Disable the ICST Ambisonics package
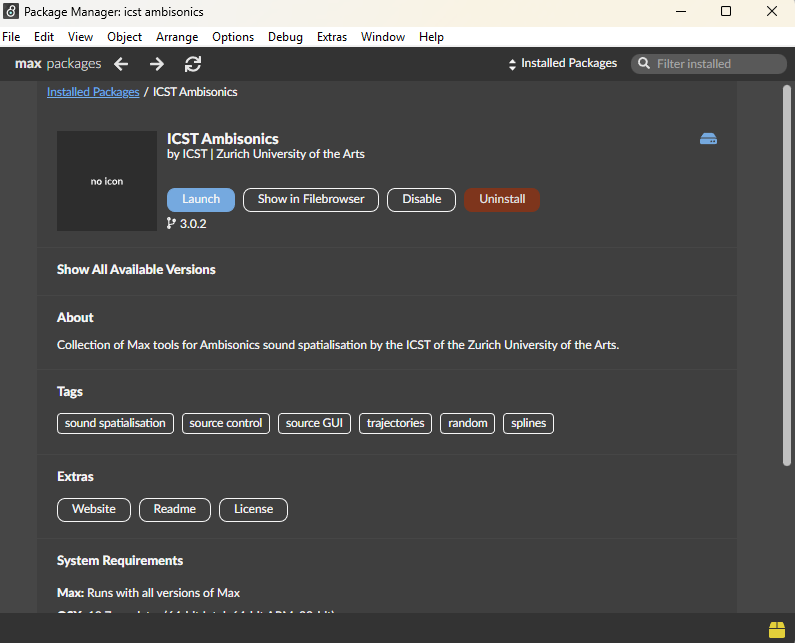 tap(421, 199)
